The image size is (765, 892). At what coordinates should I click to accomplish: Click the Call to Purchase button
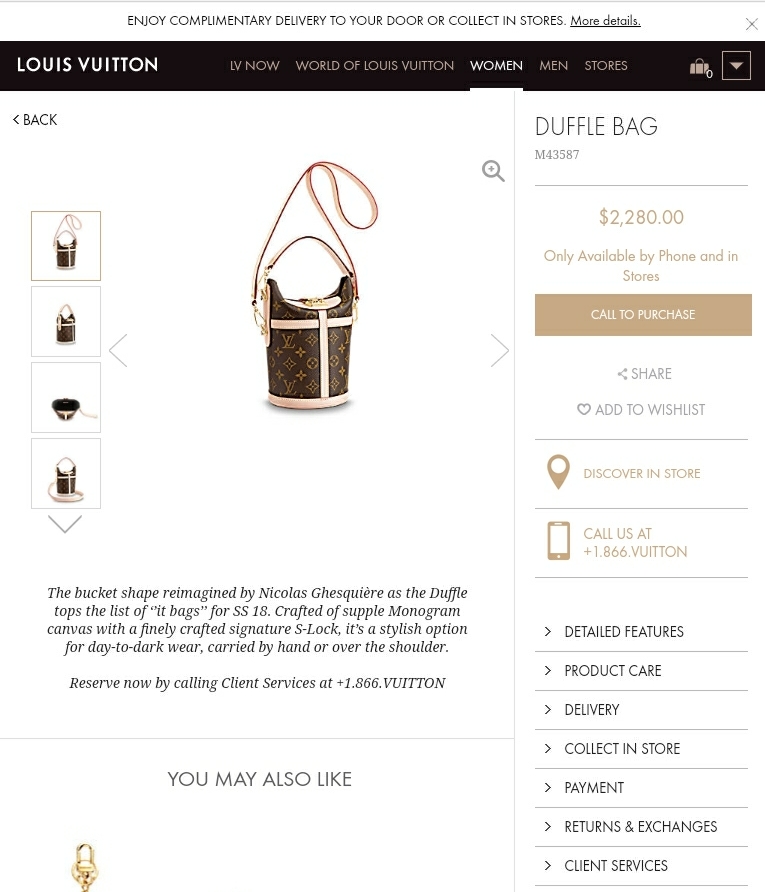tap(643, 315)
